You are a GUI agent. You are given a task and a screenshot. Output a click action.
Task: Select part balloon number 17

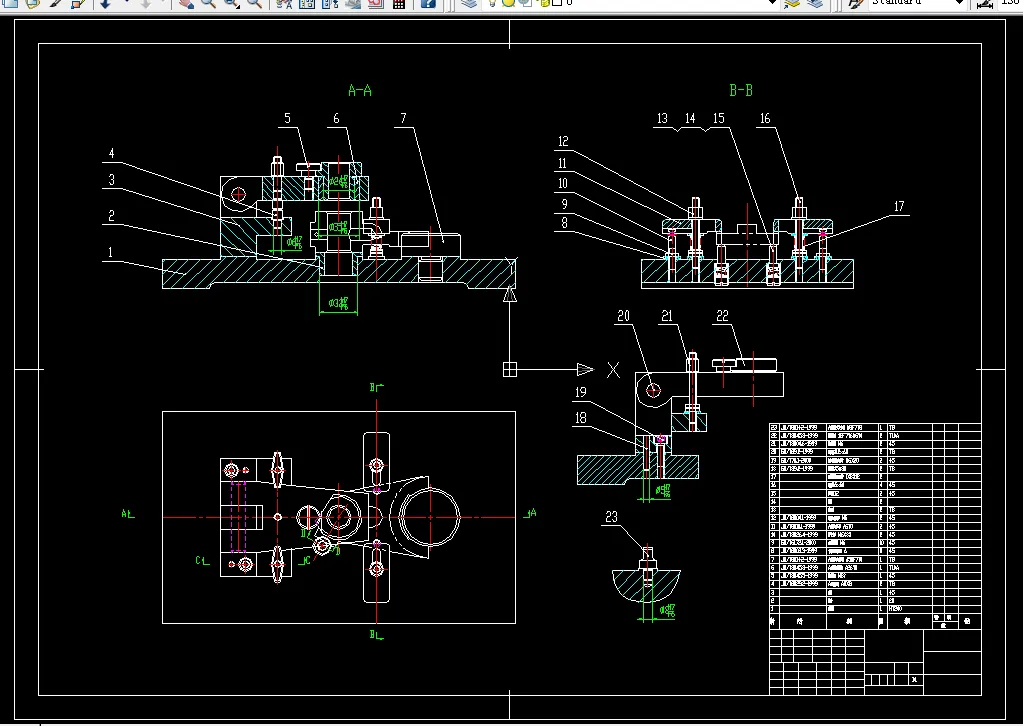tap(899, 206)
